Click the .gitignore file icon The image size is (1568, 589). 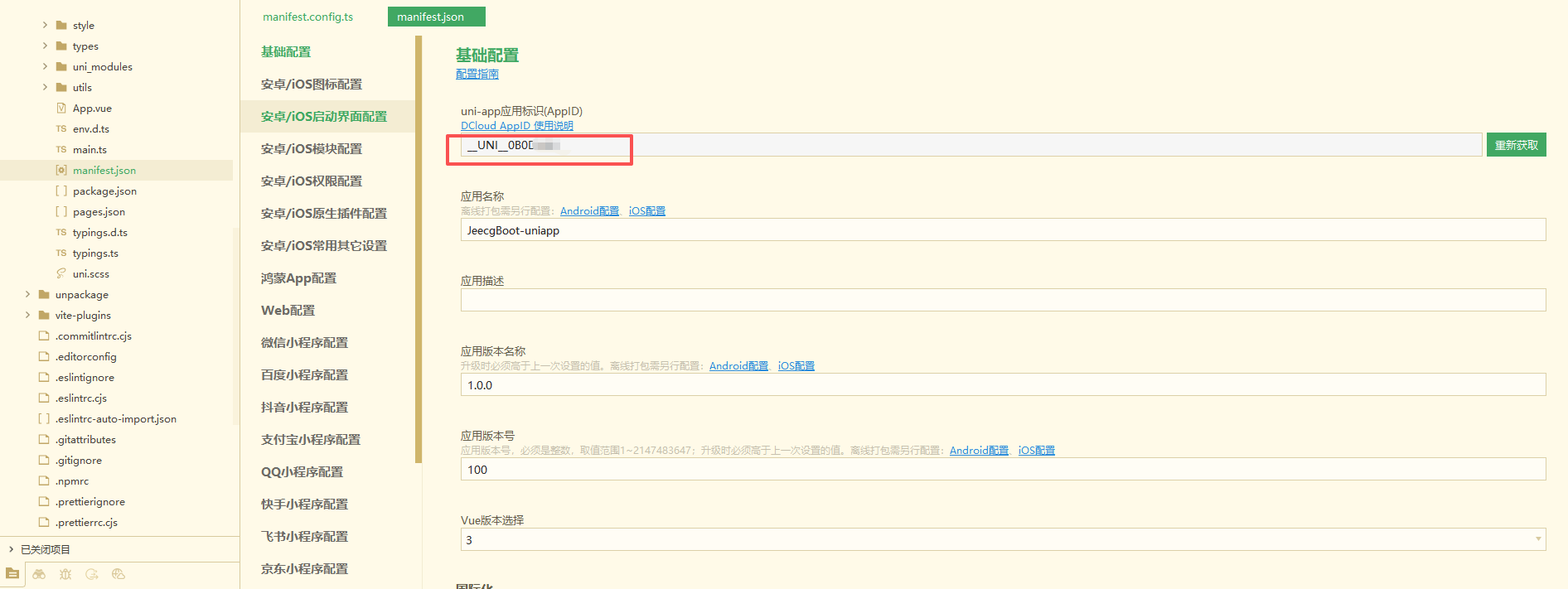[44, 461]
